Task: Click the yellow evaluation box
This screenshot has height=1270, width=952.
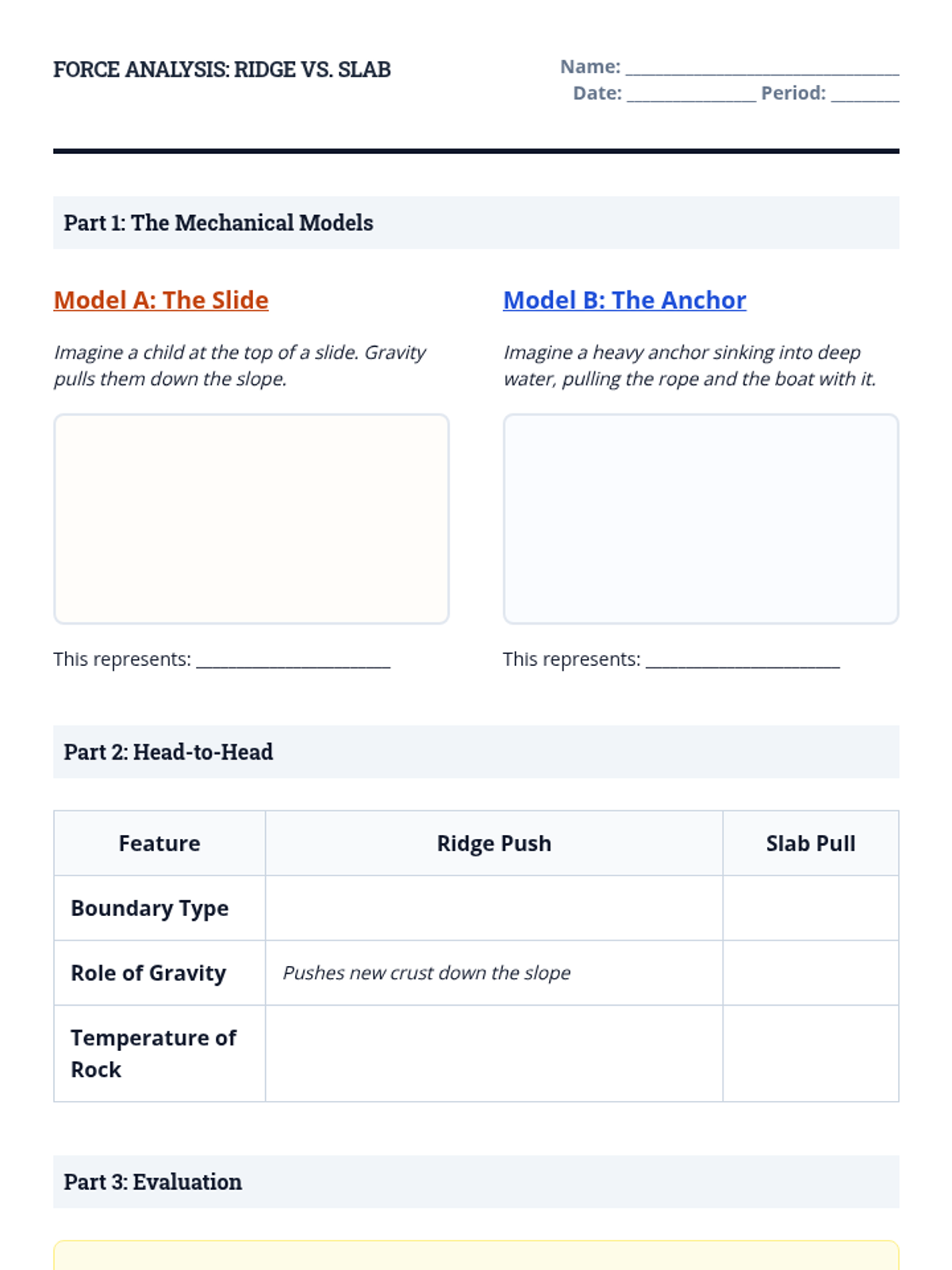Action: pyautogui.click(x=476, y=1256)
